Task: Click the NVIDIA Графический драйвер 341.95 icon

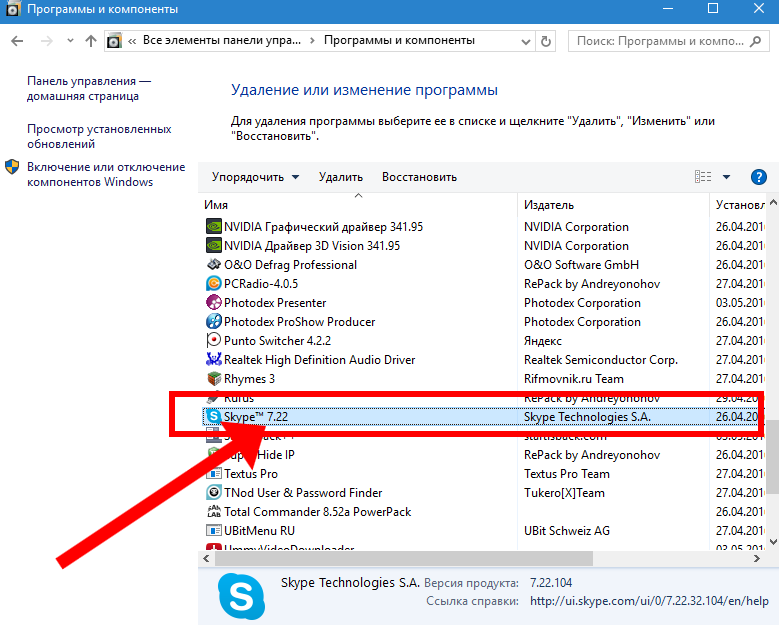Action: click(x=213, y=227)
